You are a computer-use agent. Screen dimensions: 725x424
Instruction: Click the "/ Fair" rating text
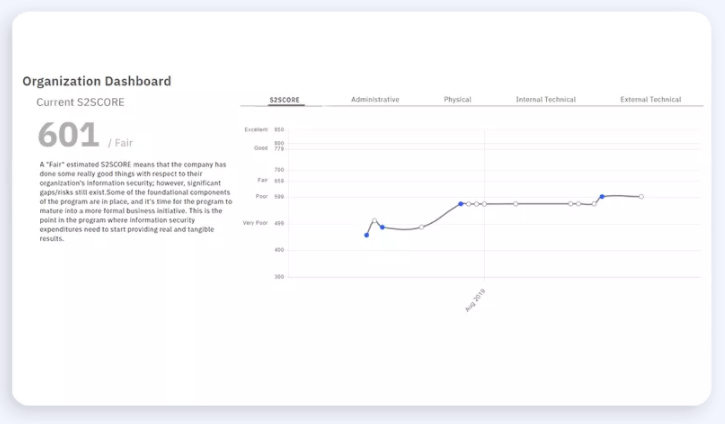pyautogui.click(x=120, y=143)
